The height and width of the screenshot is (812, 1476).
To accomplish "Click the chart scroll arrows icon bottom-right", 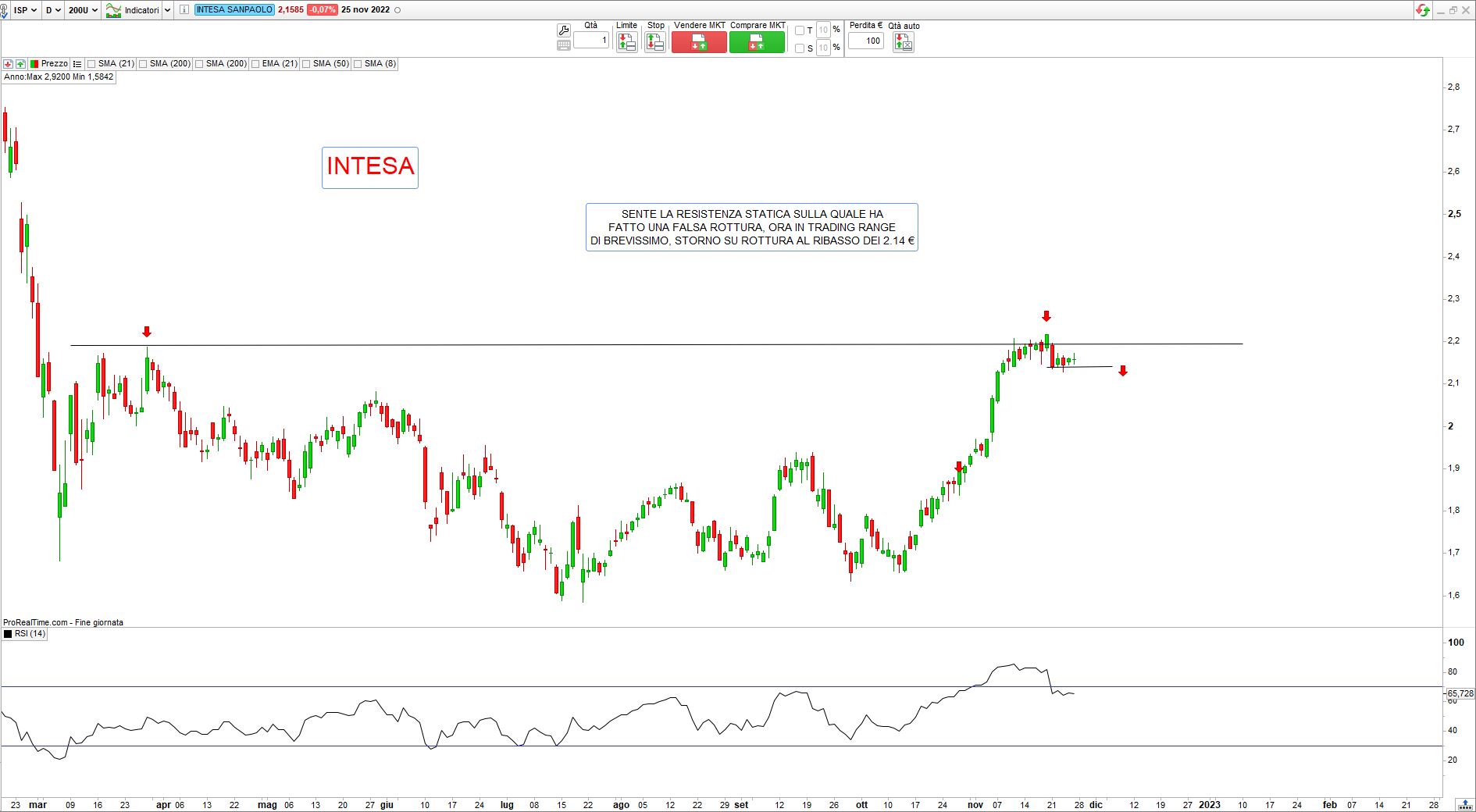I will [x=1464, y=805].
